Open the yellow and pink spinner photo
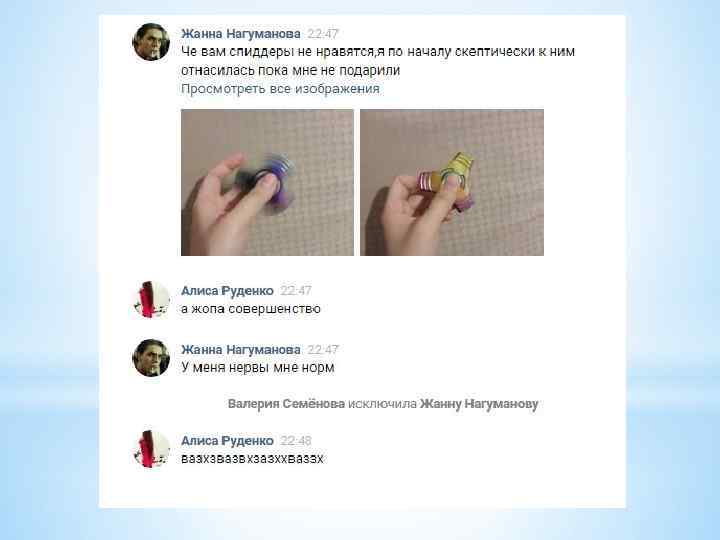720x540 pixels. pos(452,182)
